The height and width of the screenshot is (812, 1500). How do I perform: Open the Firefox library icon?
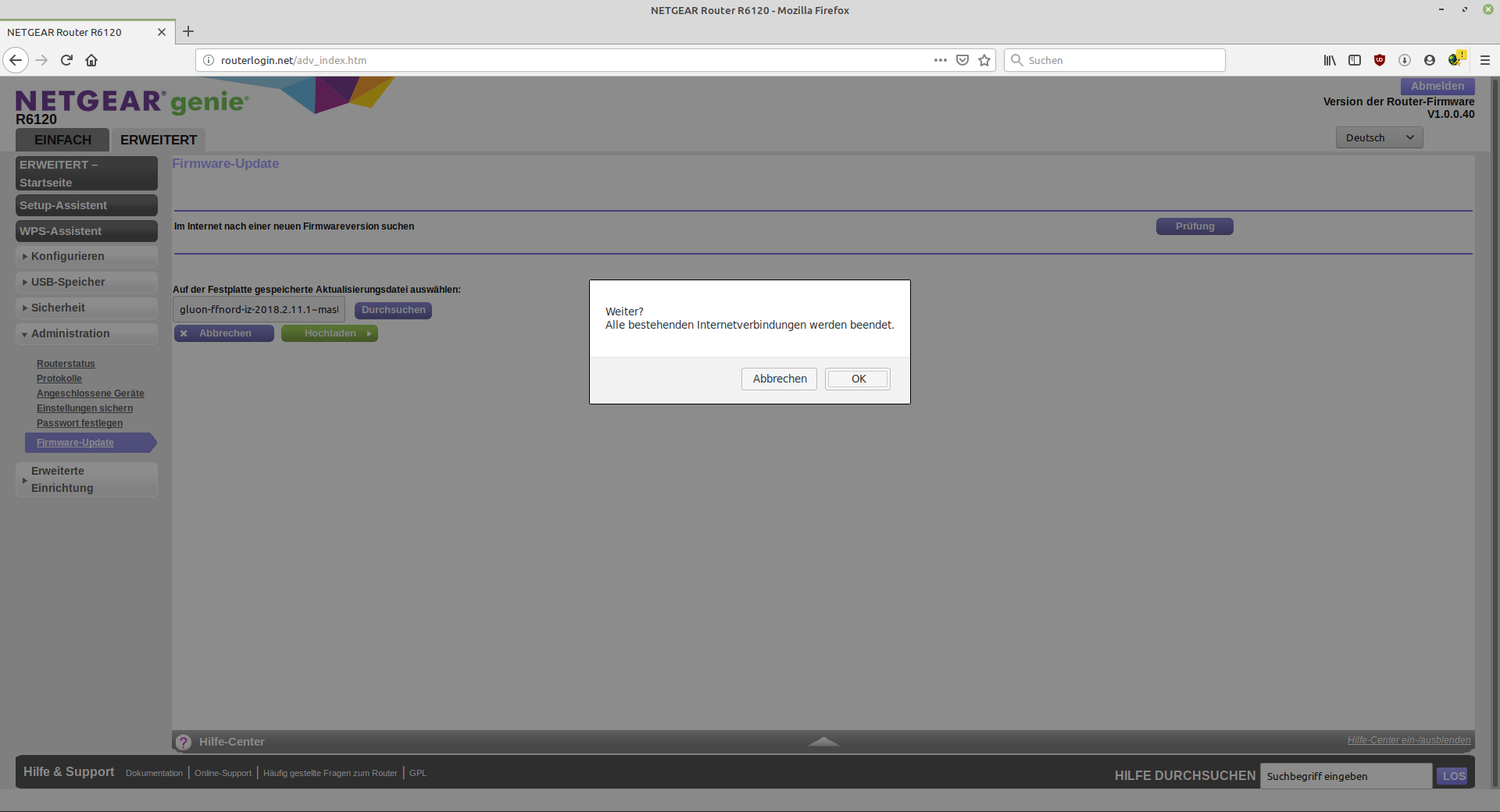[x=1329, y=60]
